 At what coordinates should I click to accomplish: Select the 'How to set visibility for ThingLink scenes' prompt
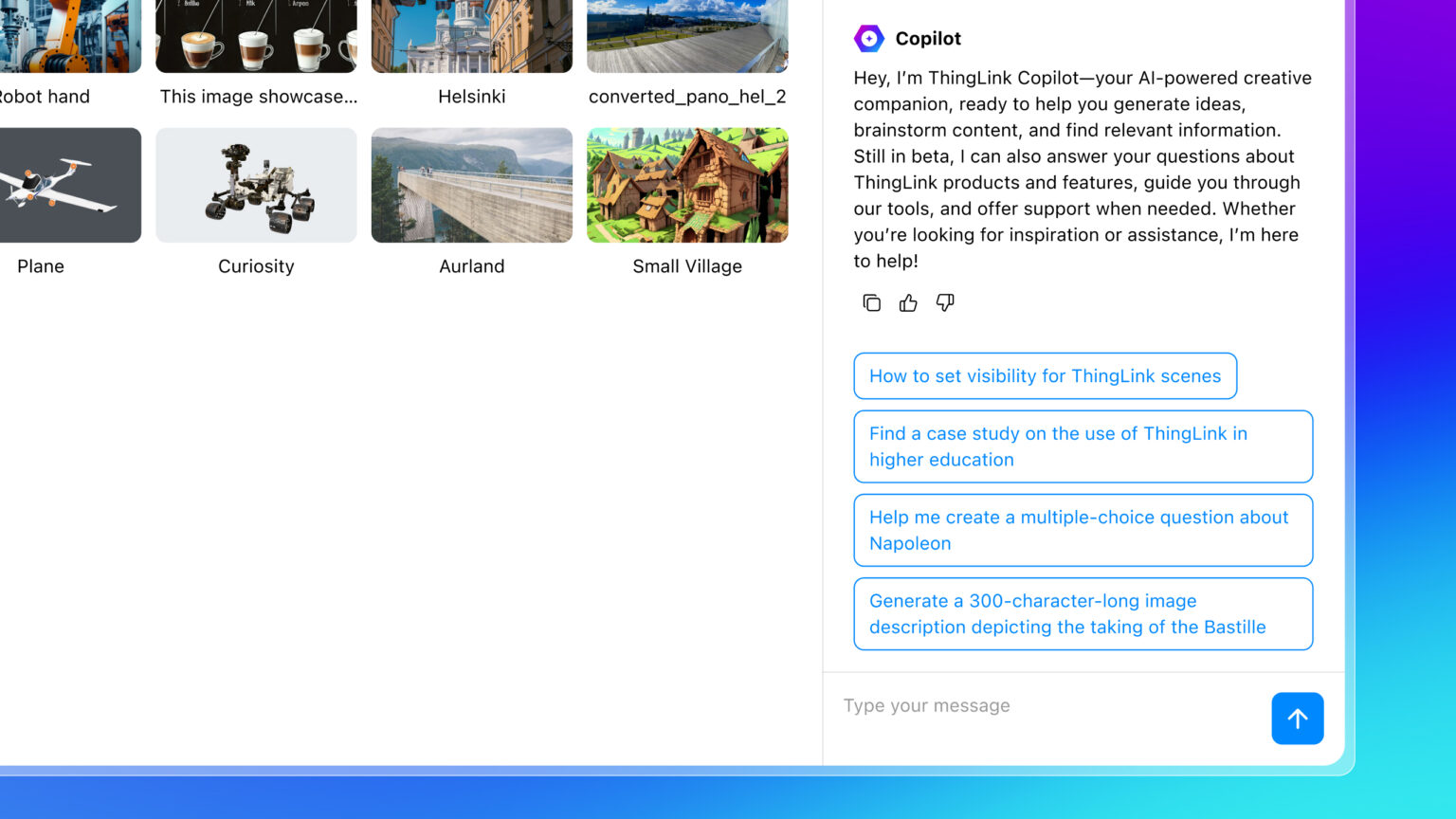(1045, 375)
